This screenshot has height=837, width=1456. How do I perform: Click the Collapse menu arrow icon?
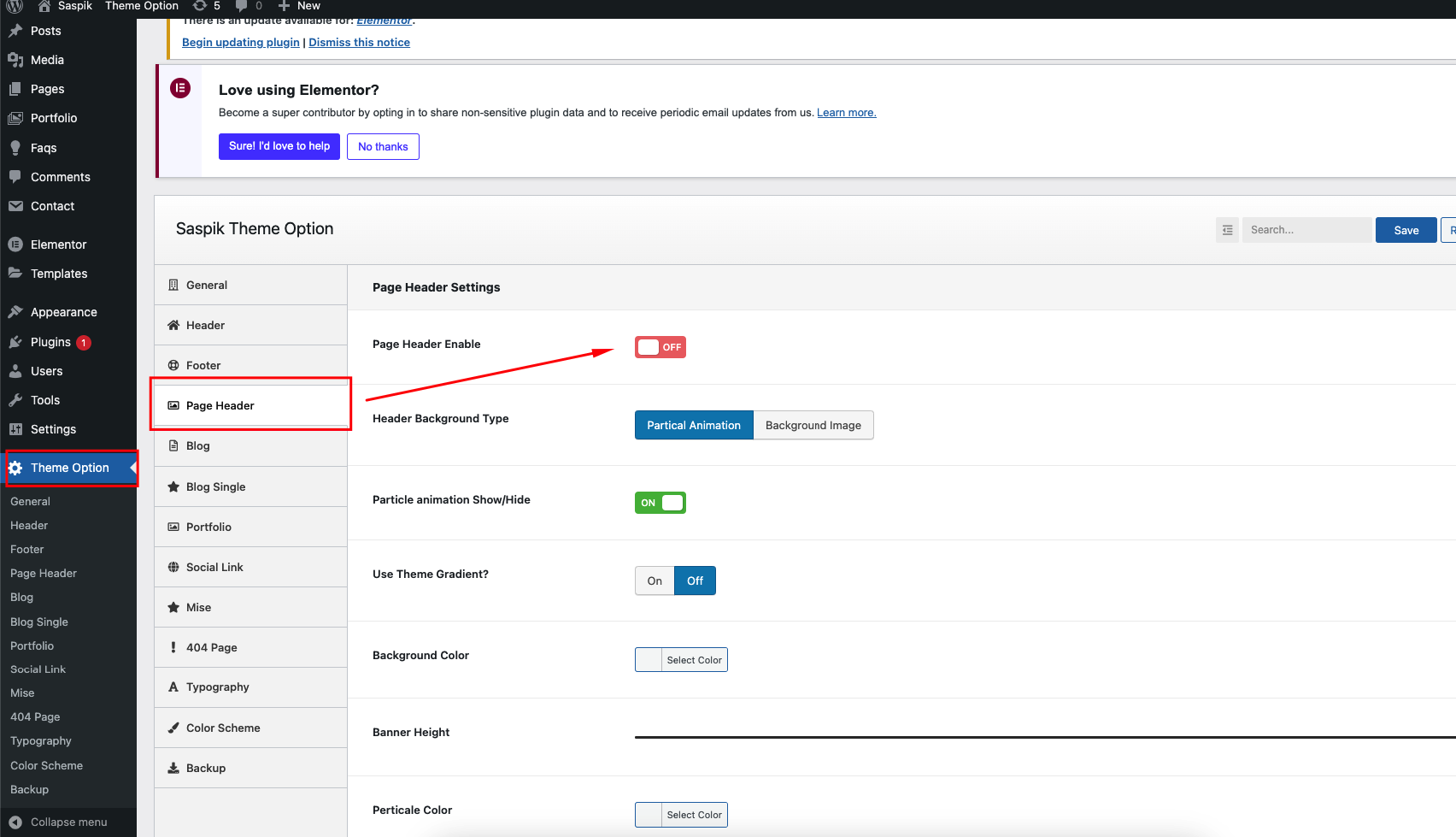15,822
